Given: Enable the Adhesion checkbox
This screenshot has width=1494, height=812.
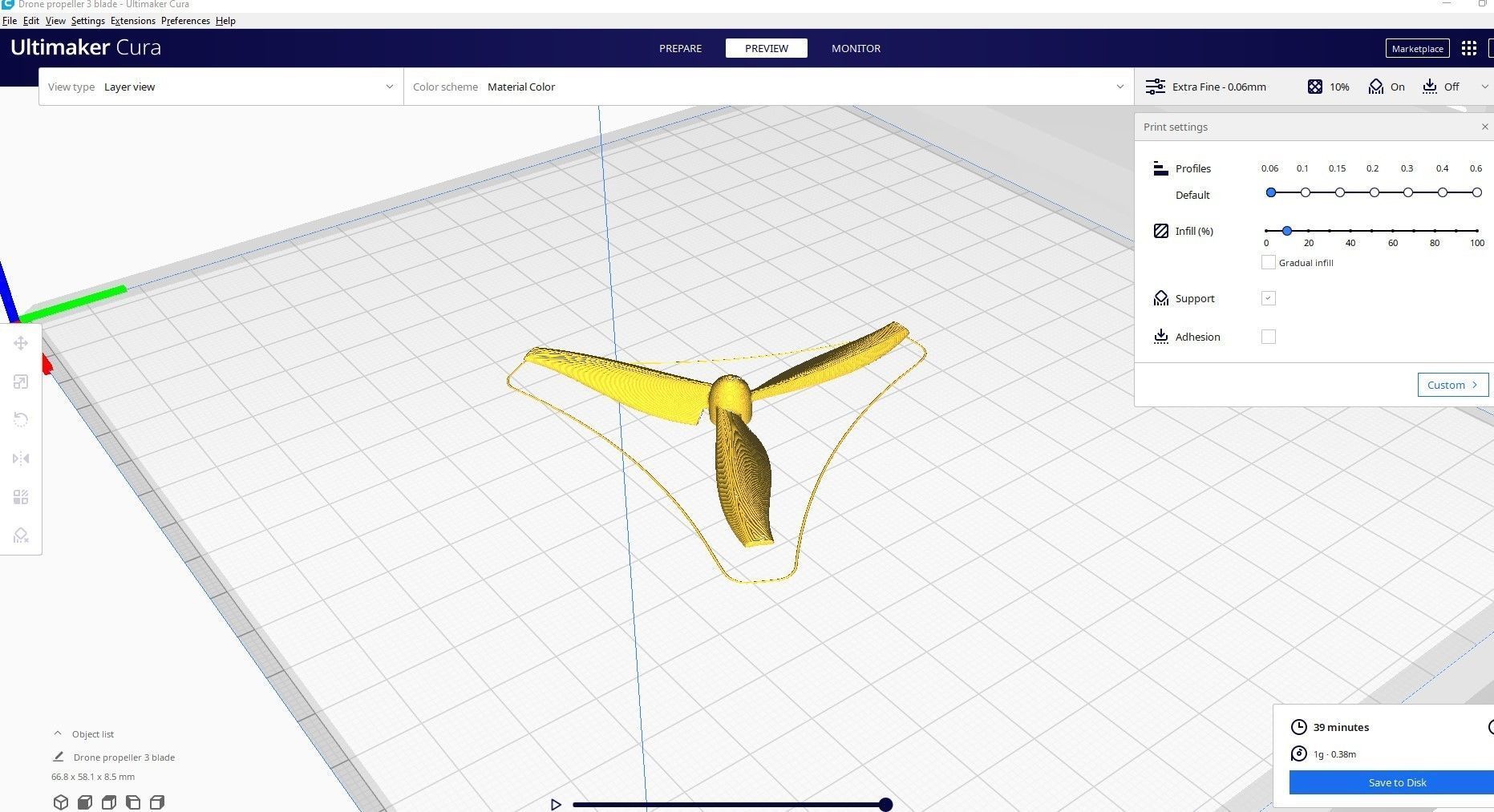Looking at the screenshot, I should point(1268,337).
